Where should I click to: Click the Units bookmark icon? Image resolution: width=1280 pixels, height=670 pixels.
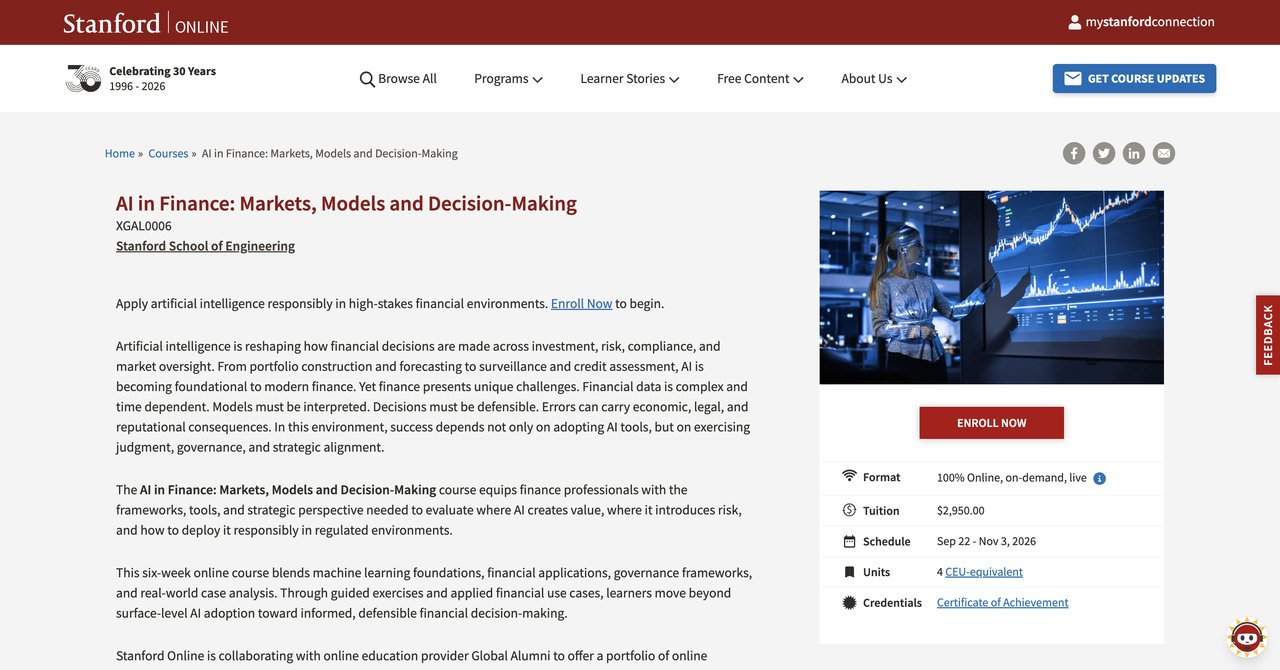pos(850,572)
